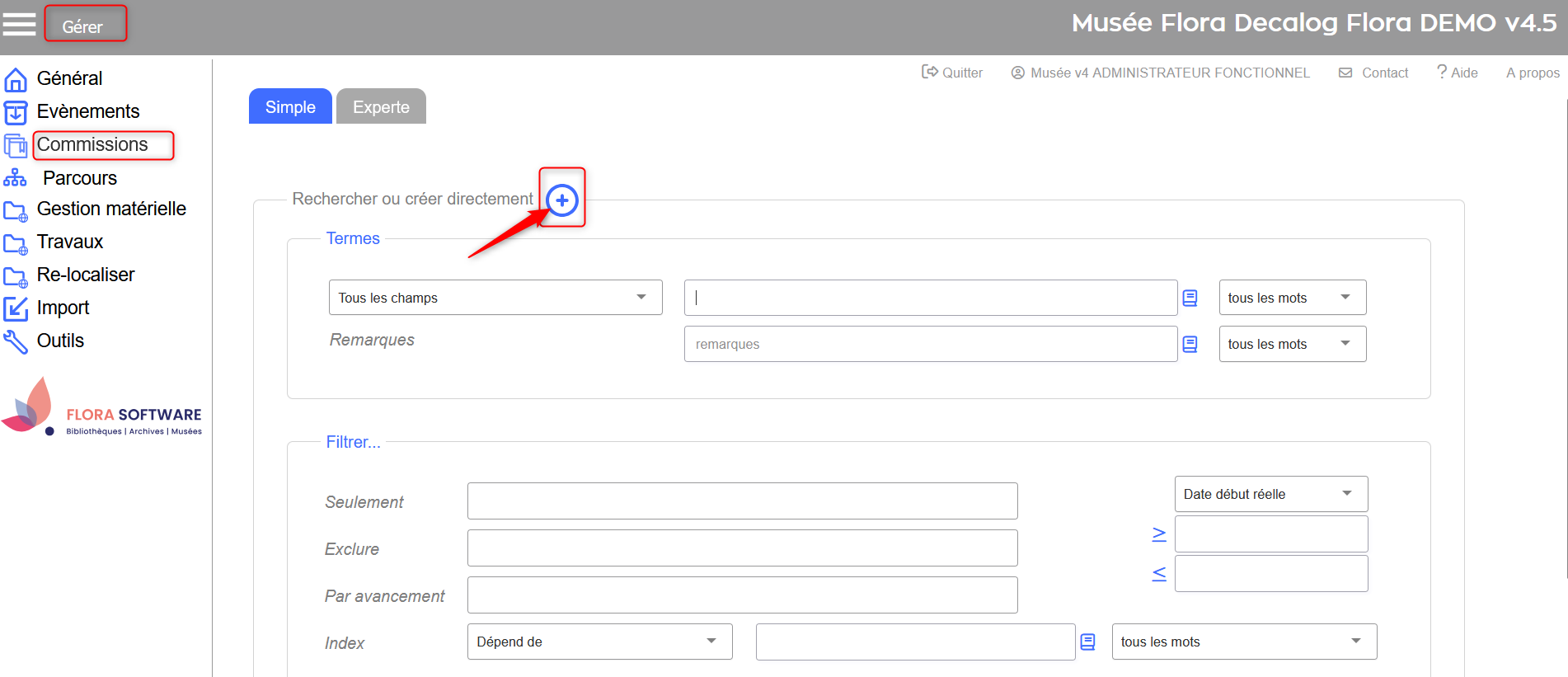Click into the Seulement filter field
Viewport: 1568px width, 677px height.
click(x=742, y=501)
